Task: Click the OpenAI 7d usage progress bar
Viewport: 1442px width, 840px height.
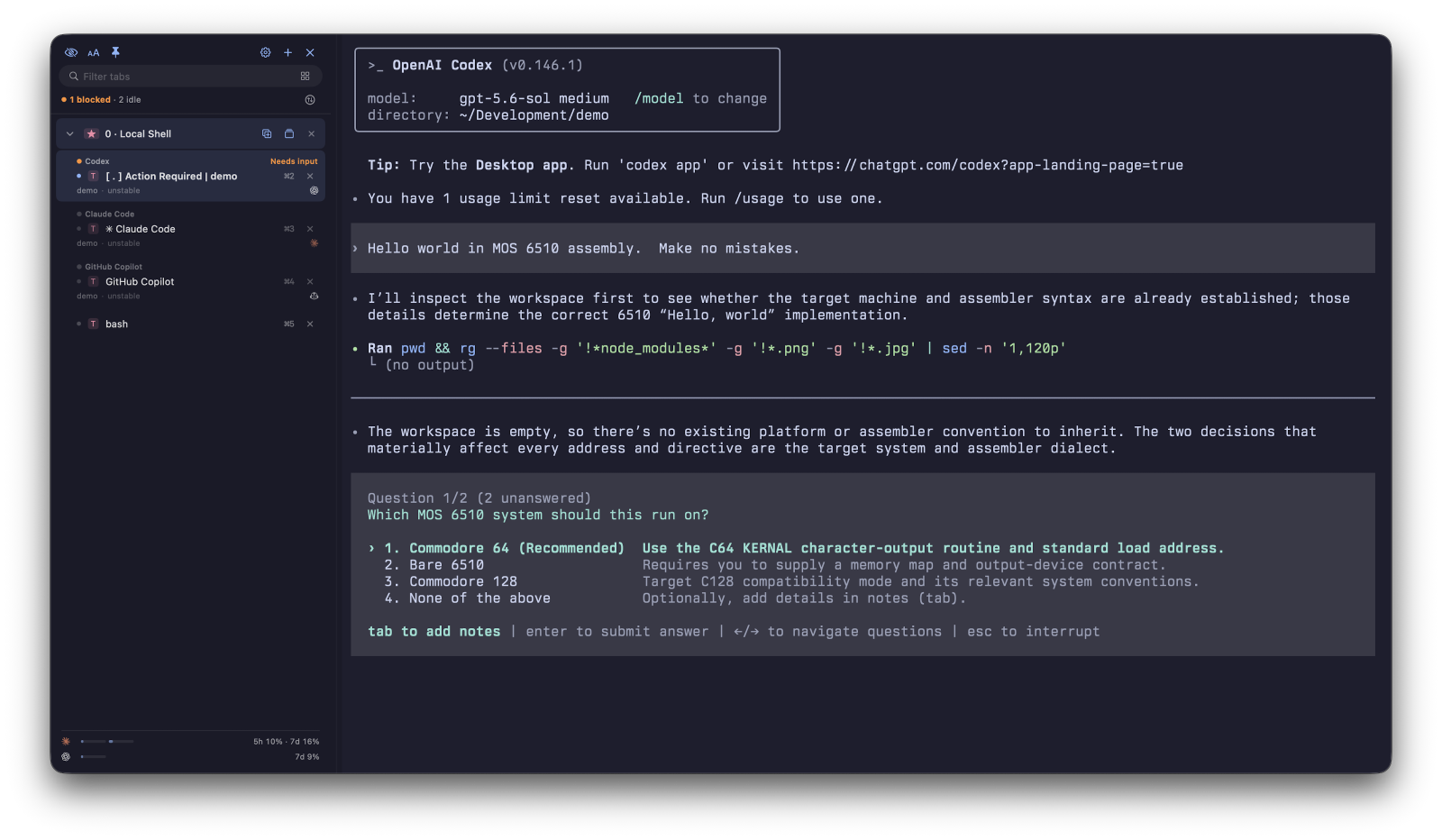Action: [93, 756]
